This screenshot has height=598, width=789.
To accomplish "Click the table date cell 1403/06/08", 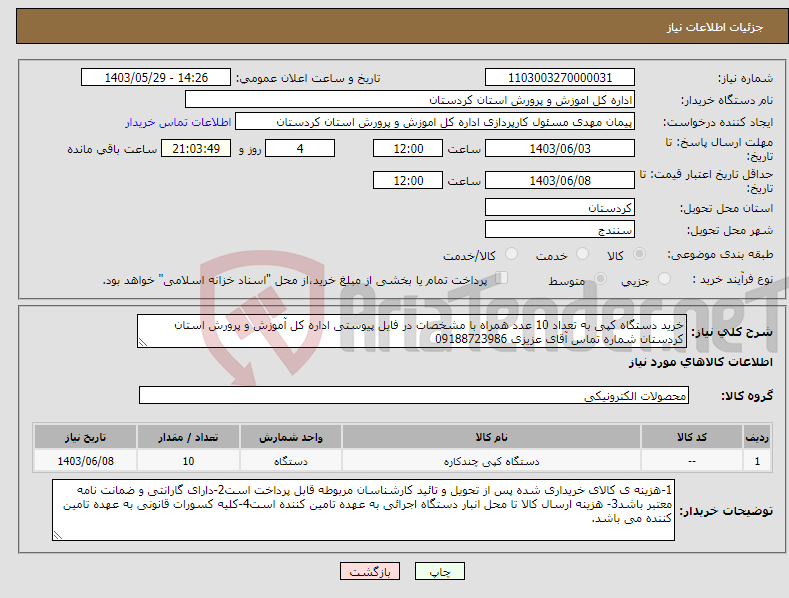I will click(x=86, y=461).
